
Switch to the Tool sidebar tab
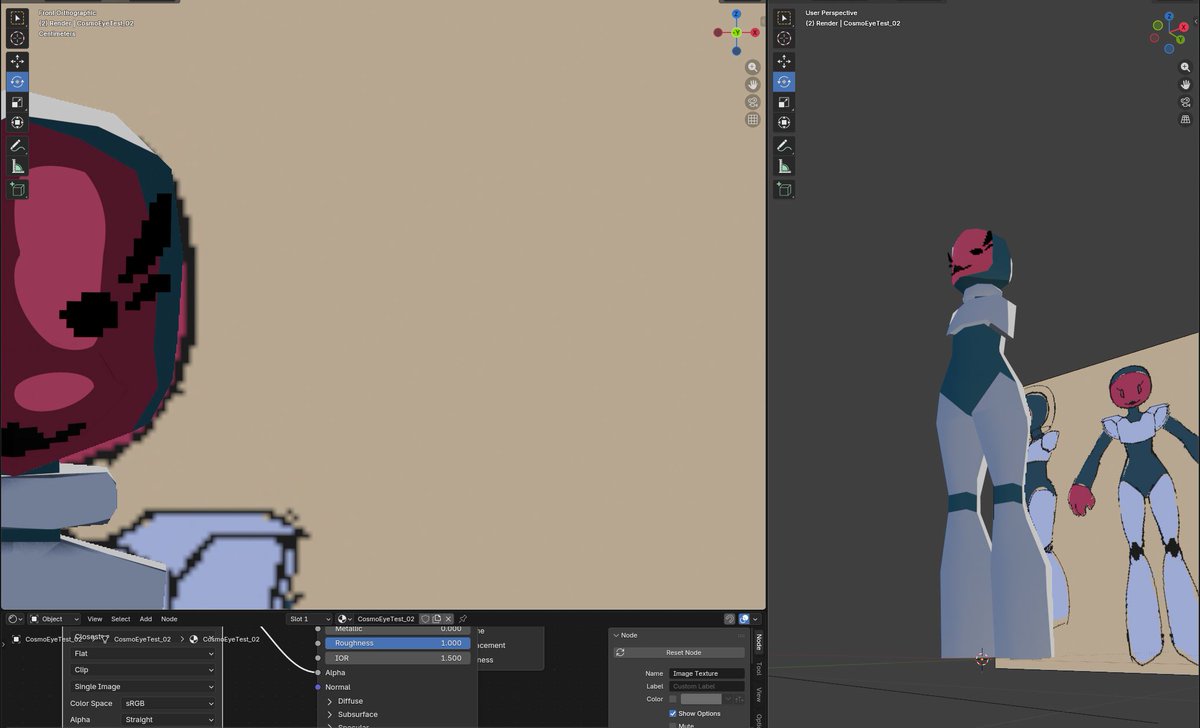[x=758, y=668]
